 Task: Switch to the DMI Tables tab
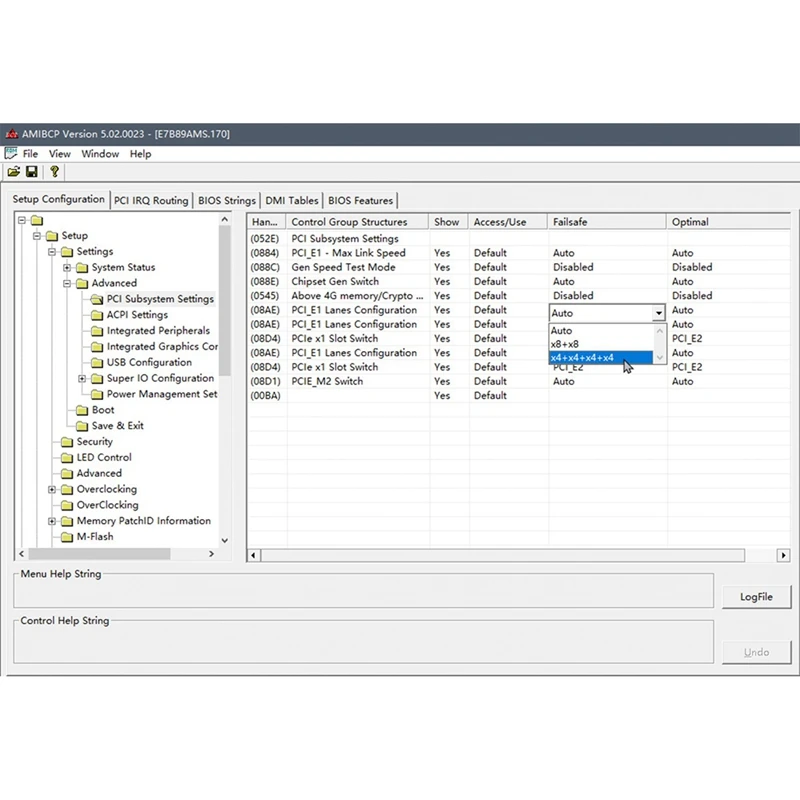292,201
